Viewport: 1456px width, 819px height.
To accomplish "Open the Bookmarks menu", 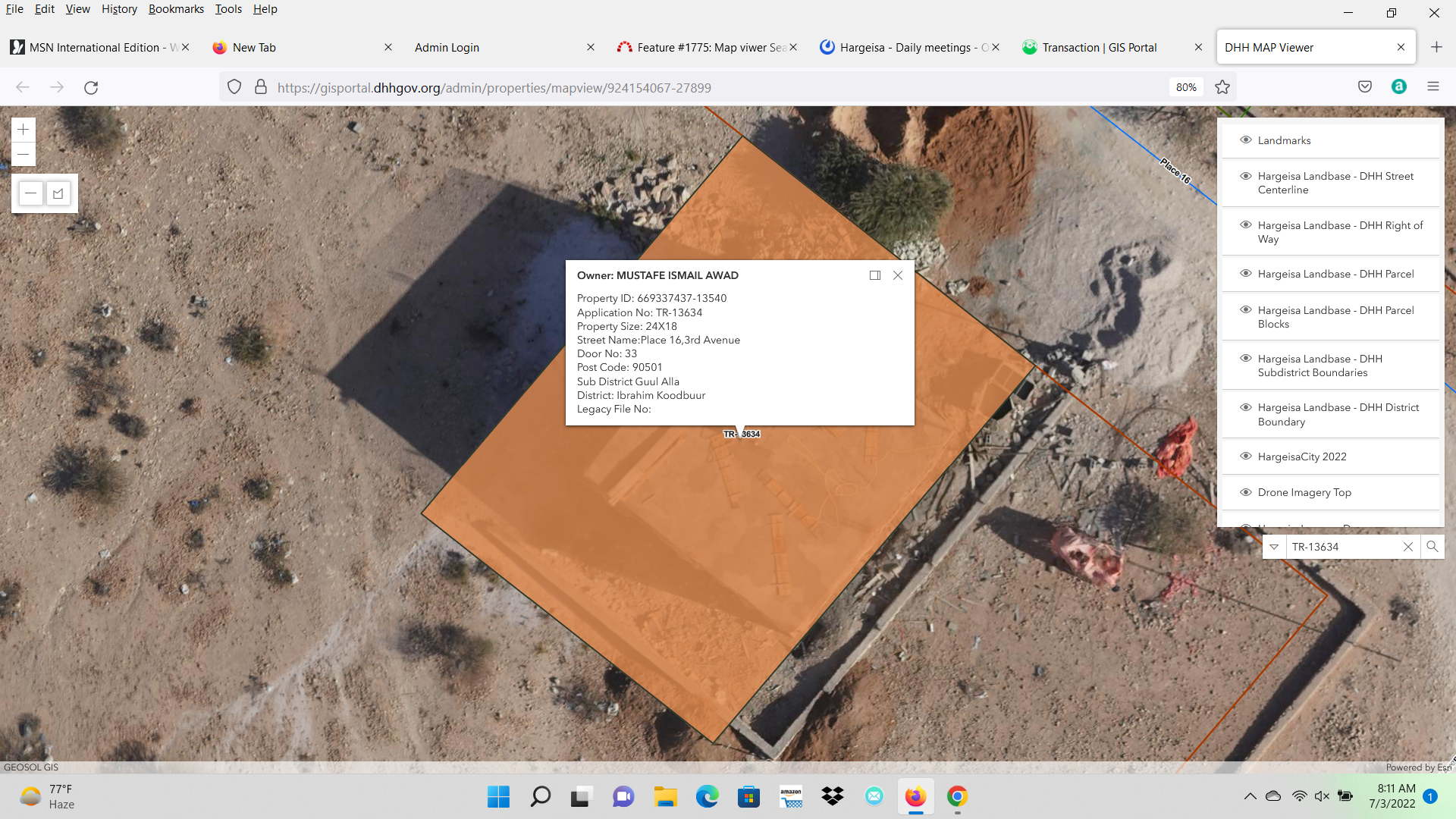I will pos(176,9).
